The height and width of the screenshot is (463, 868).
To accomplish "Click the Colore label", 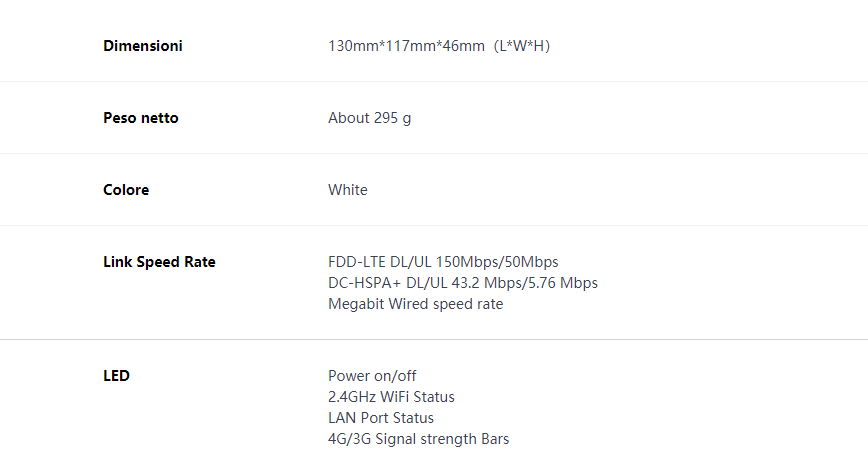I will tap(126, 190).
